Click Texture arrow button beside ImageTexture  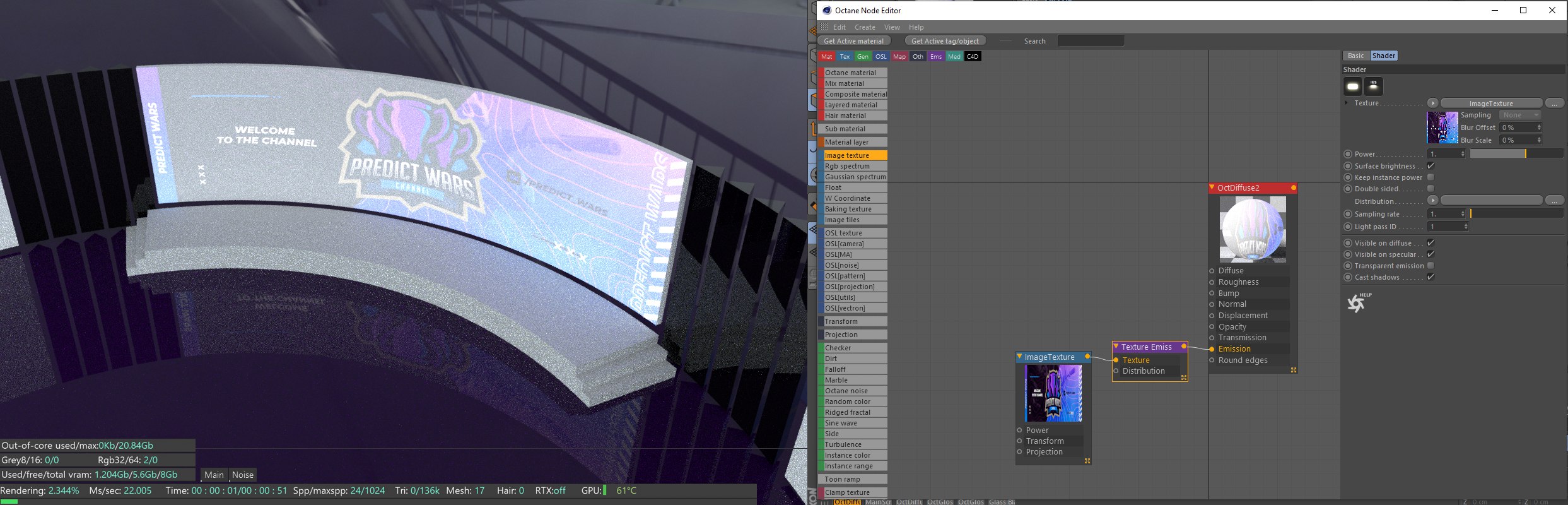pyautogui.click(x=1433, y=103)
